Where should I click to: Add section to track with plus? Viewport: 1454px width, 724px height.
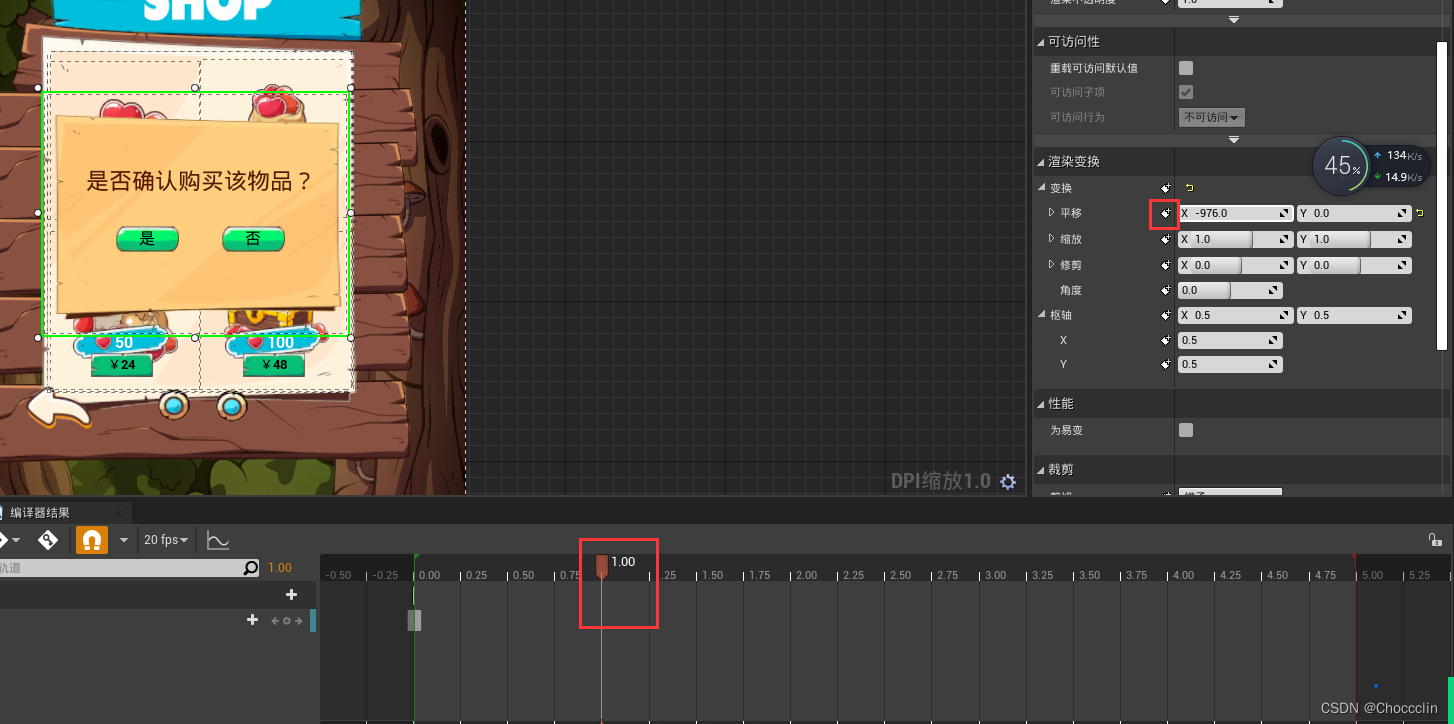(253, 620)
